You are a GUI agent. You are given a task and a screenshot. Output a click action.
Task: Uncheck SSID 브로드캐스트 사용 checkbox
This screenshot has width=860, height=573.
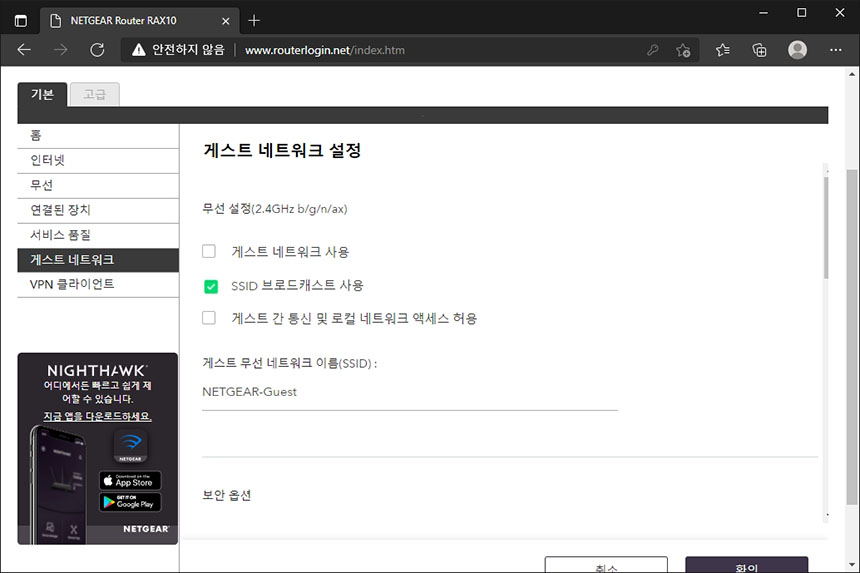pos(211,286)
